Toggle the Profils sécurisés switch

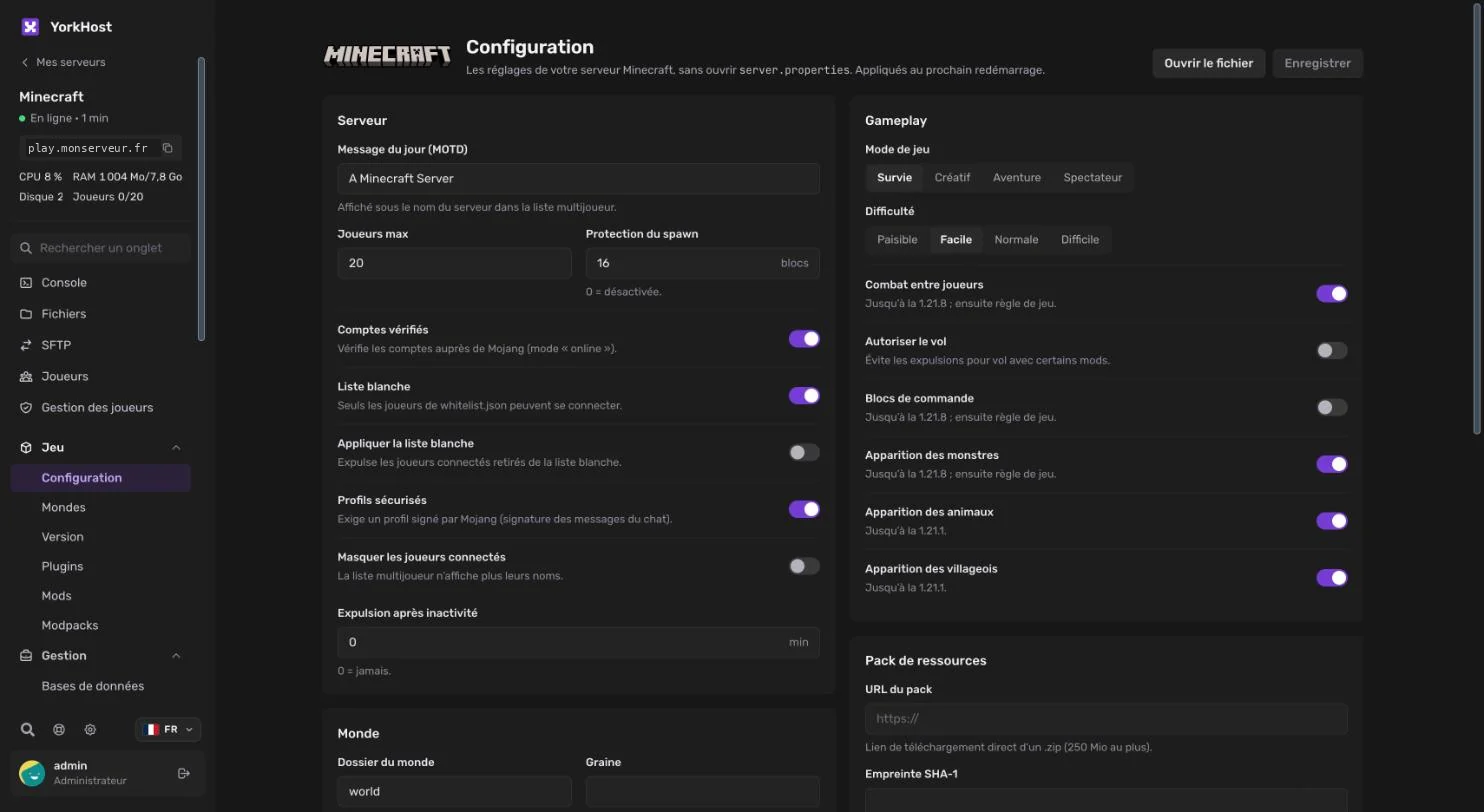(x=804, y=510)
